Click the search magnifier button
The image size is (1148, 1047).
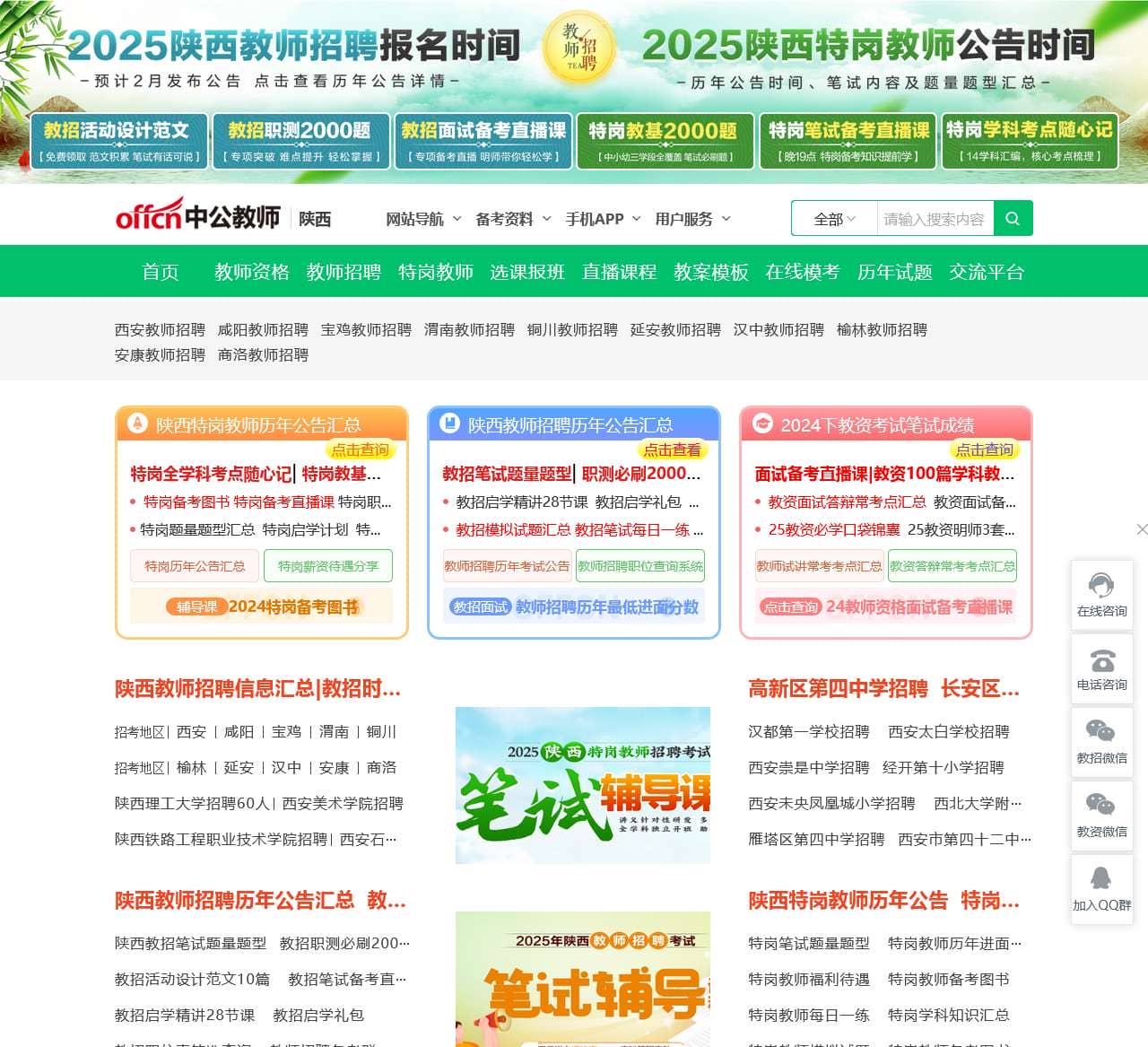[x=1013, y=218]
